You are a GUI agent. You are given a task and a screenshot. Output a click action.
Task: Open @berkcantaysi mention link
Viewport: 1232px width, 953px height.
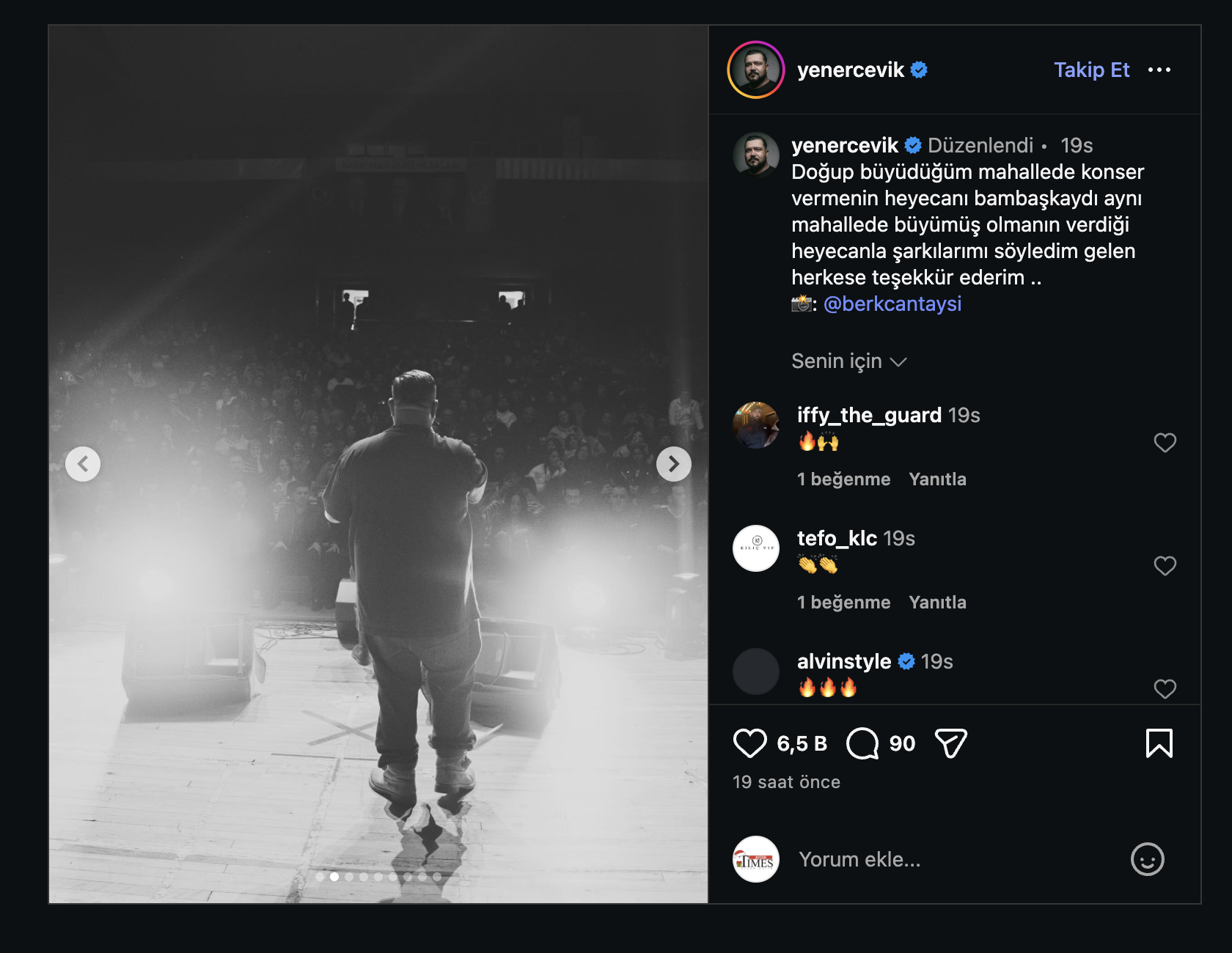(892, 303)
